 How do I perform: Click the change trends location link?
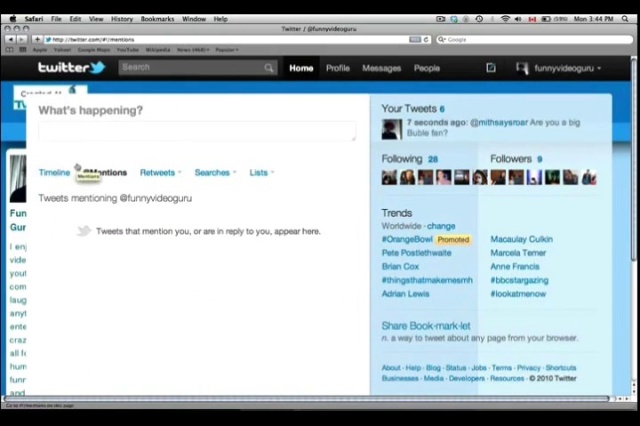point(441,226)
